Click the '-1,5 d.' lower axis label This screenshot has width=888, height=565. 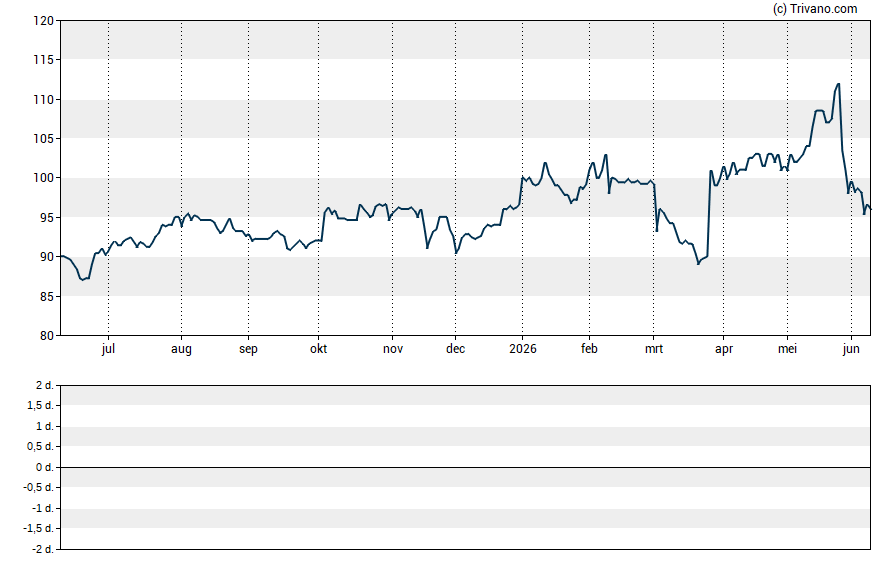39,529
